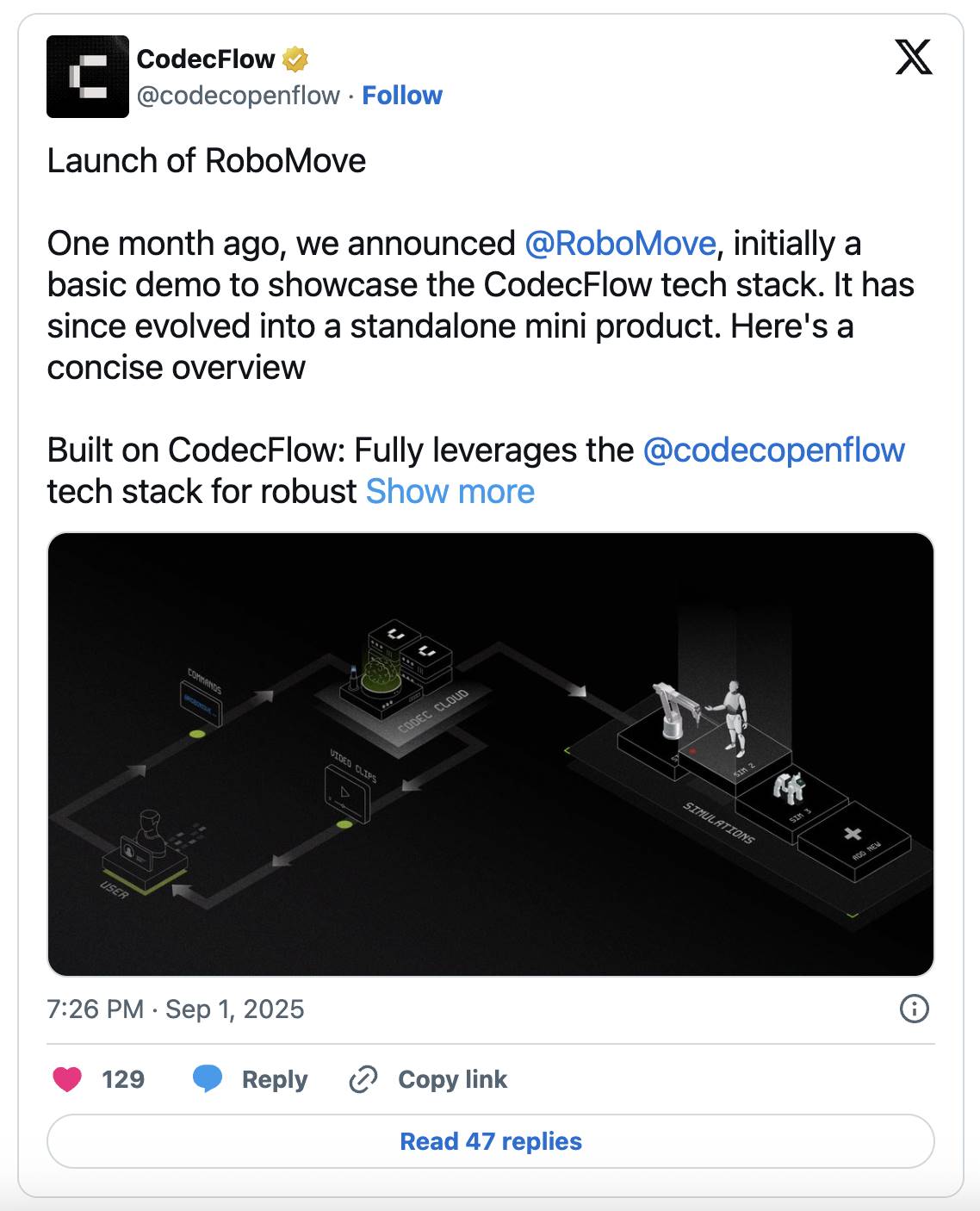The height and width of the screenshot is (1211, 980).
Task: Click Read 47 replies button
Action: [491, 1141]
